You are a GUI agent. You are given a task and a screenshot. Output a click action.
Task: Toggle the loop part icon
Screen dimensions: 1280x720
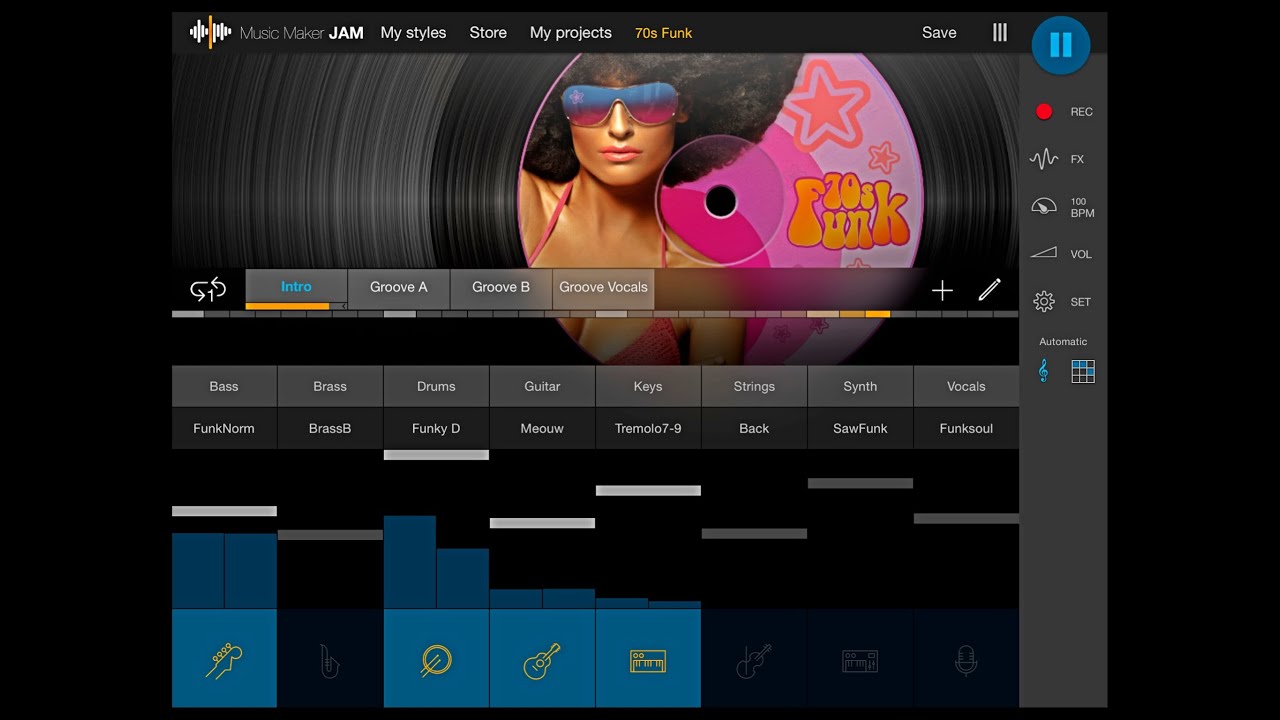click(x=208, y=290)
